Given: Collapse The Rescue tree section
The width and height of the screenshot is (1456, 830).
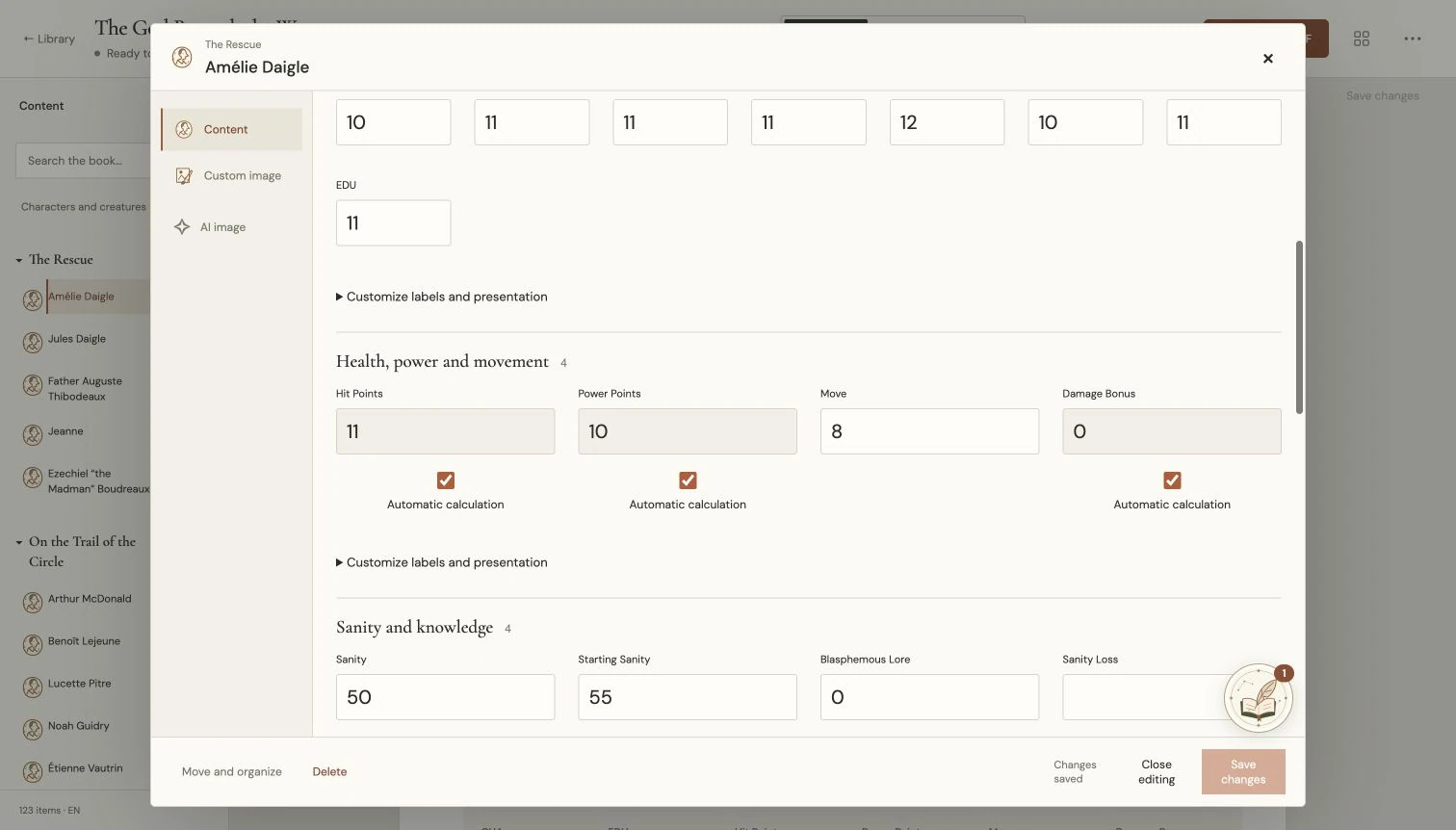Looking at the screenshot, I should click(19, 261).
